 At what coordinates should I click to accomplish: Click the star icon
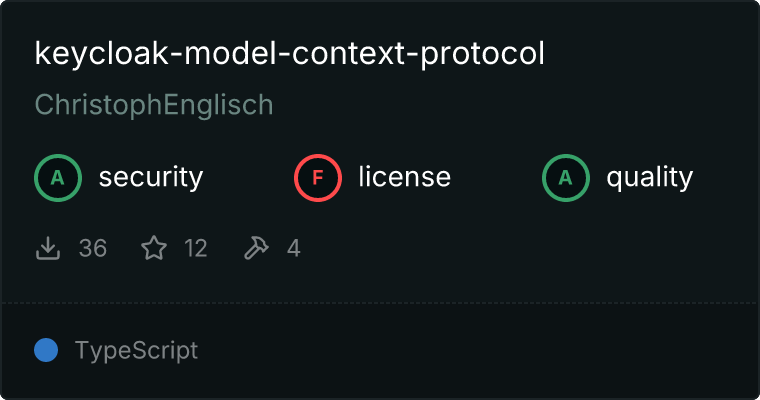154,248
